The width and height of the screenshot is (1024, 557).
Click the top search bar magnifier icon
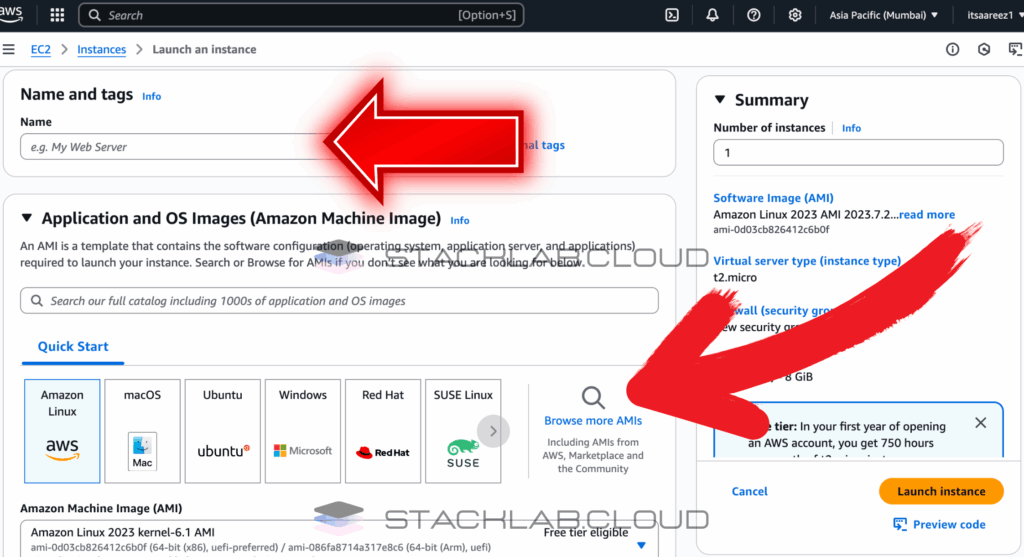[95, 15]
